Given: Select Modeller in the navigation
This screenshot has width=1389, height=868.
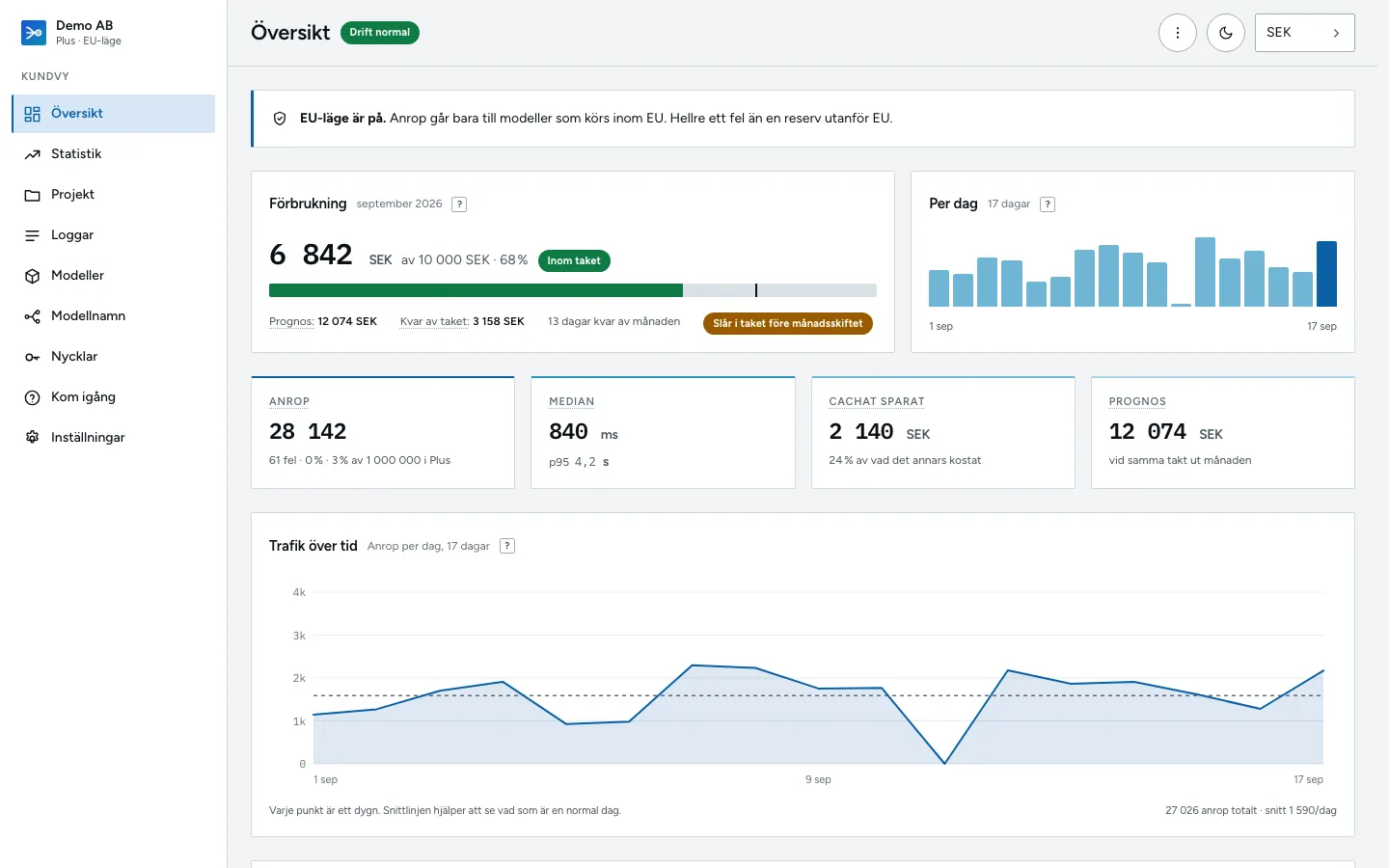Looking at the screenshot, I should (x=113, y=276).
